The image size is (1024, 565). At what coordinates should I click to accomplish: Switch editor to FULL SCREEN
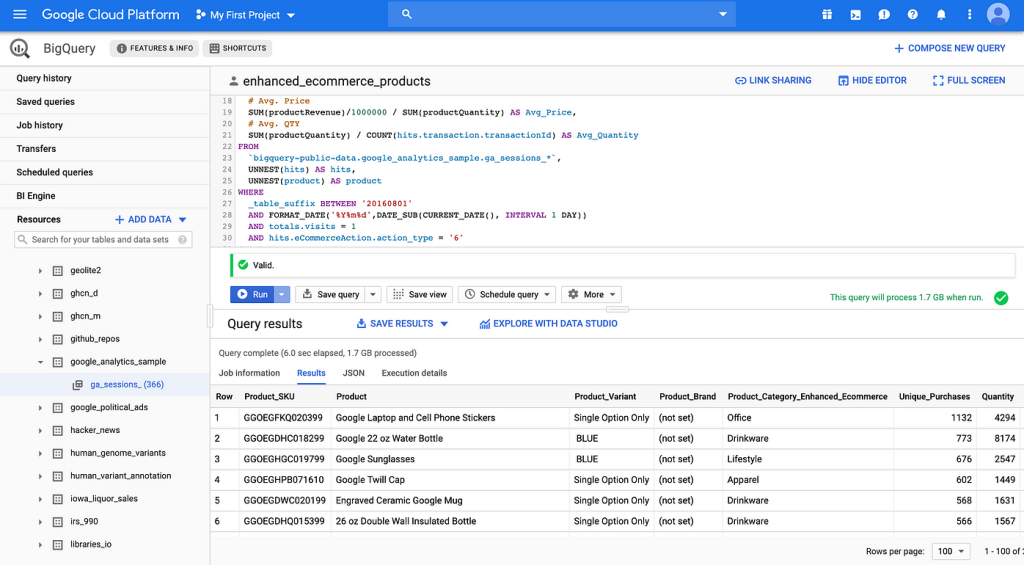coord(969,80)
